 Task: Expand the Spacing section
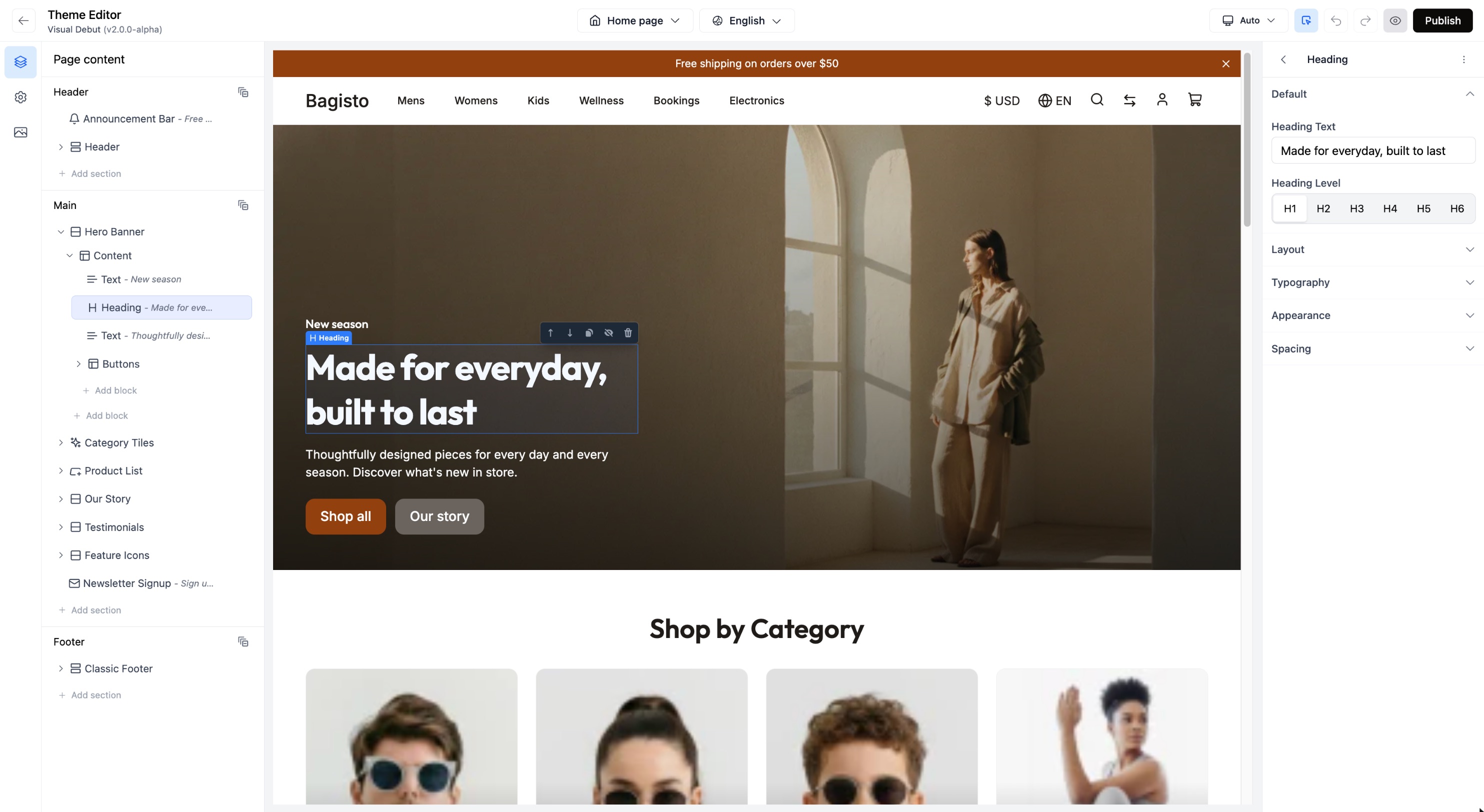(1373, 348)
